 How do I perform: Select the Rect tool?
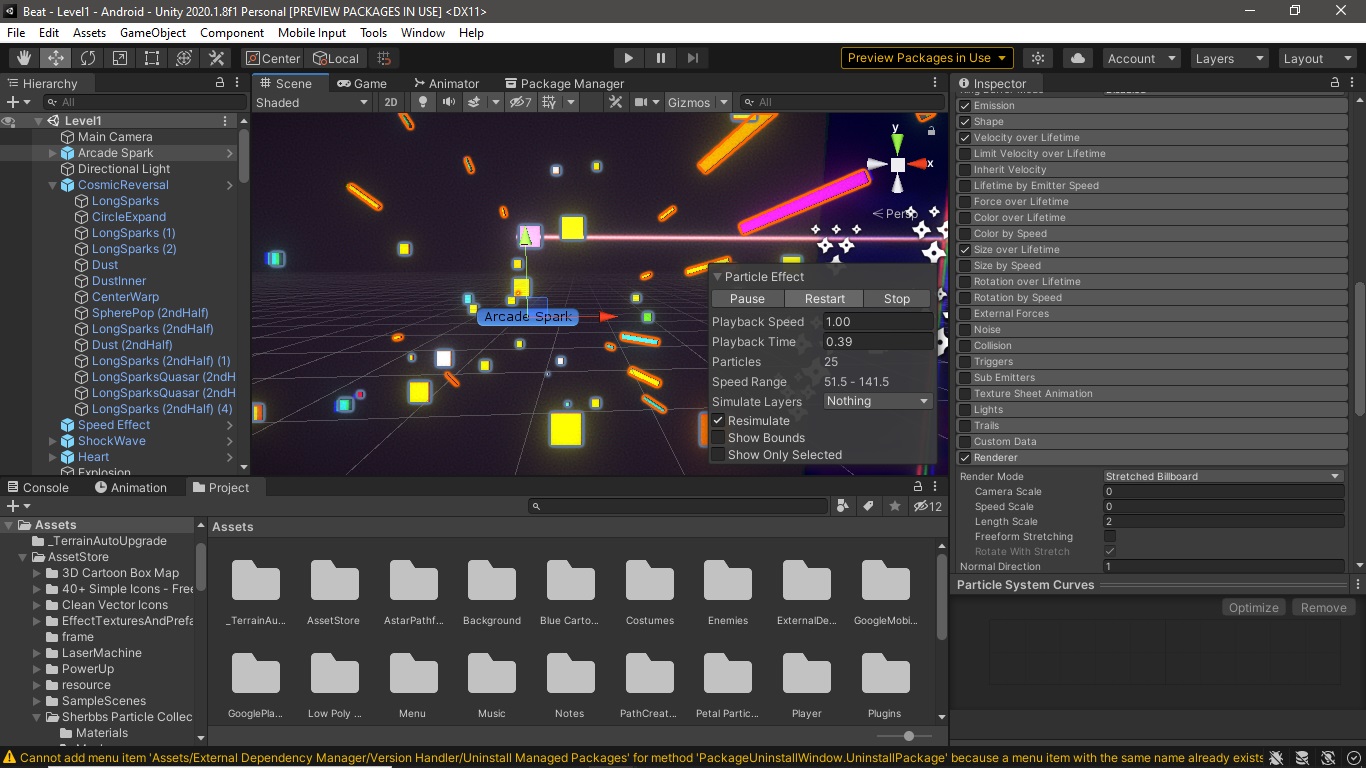click(x=151, y=58)
